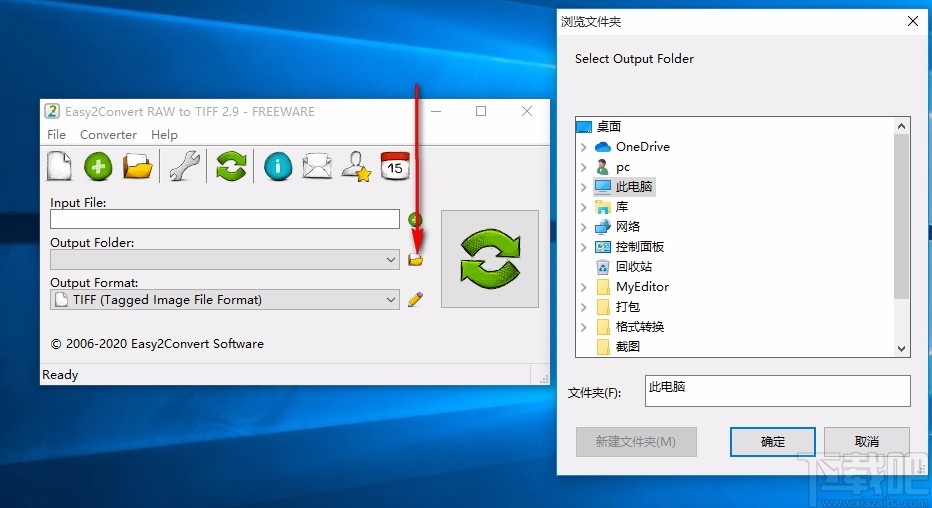The image size is (932, 508).
Task: Click the folder tree scroll down arrow
Action: (x=901, y=349)
